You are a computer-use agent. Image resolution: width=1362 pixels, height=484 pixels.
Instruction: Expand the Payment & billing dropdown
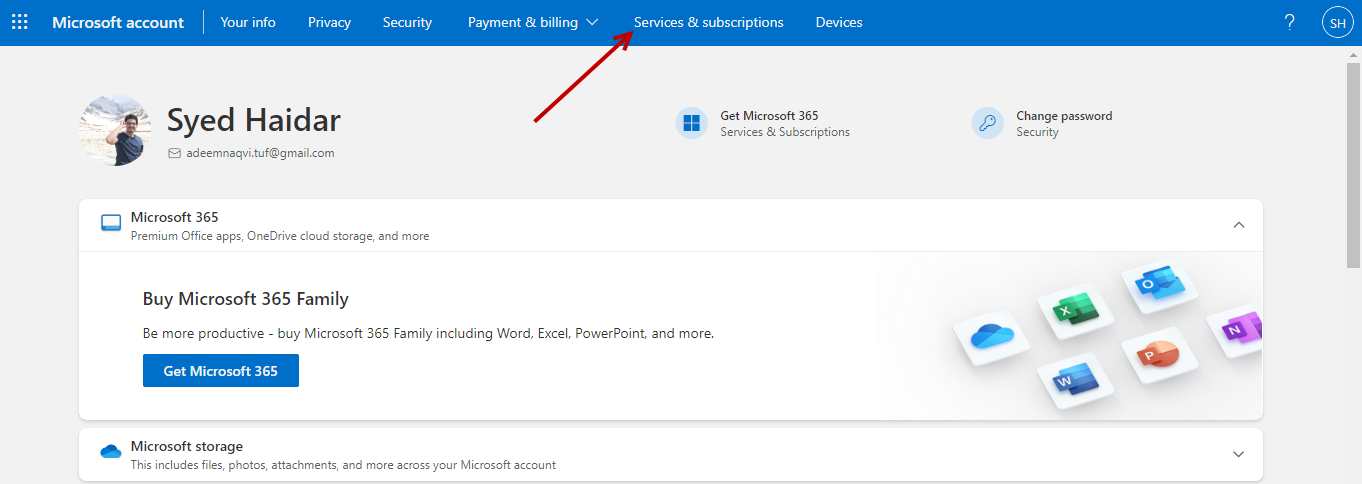(x=532, y=22)
